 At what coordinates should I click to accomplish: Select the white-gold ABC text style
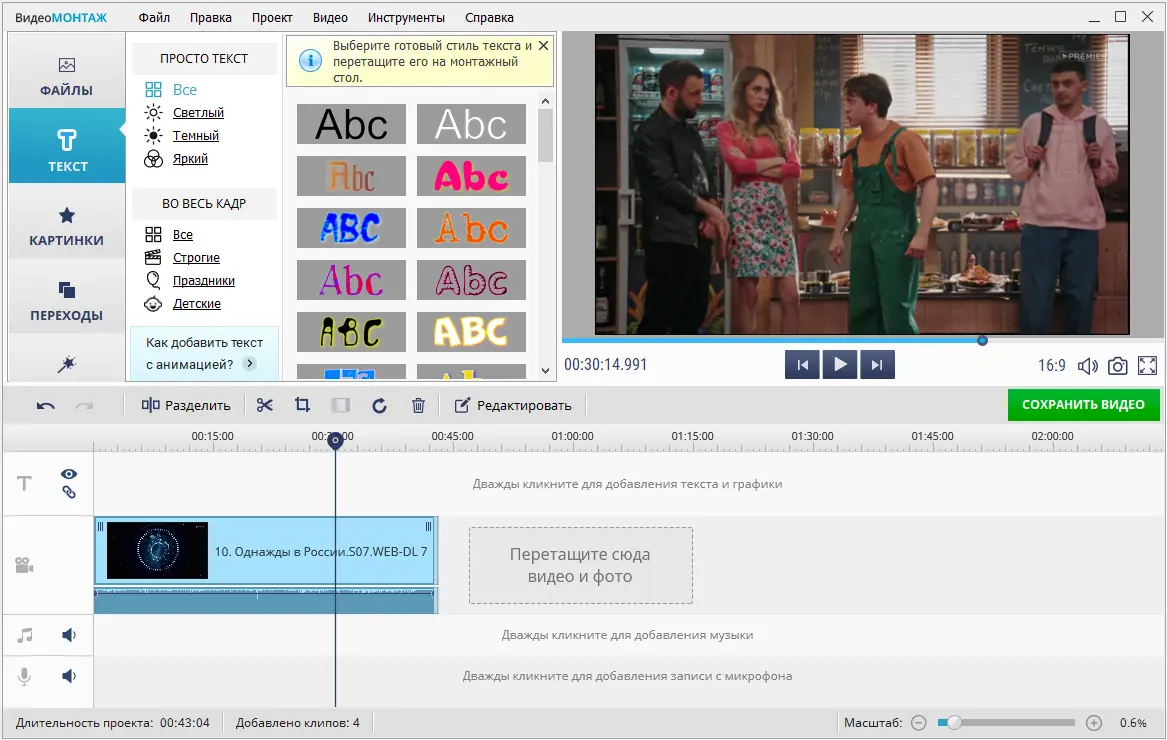(x=471, y=332)
